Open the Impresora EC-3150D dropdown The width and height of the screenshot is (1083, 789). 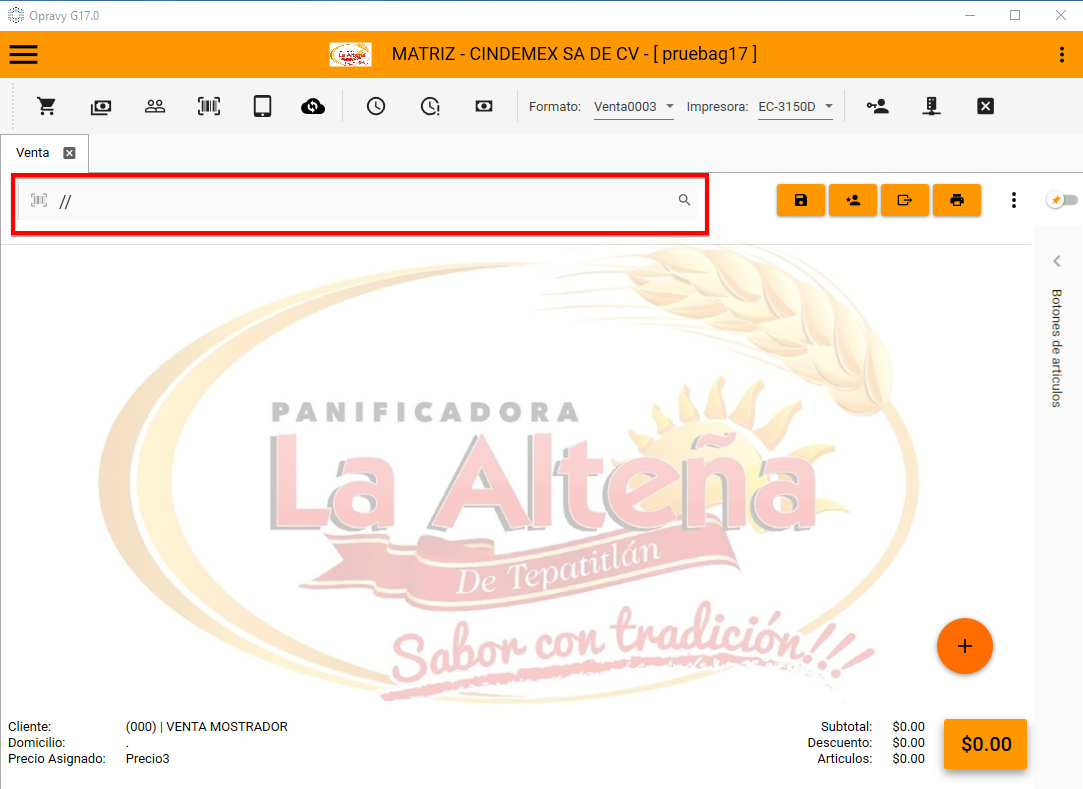[x=796, y=106]
